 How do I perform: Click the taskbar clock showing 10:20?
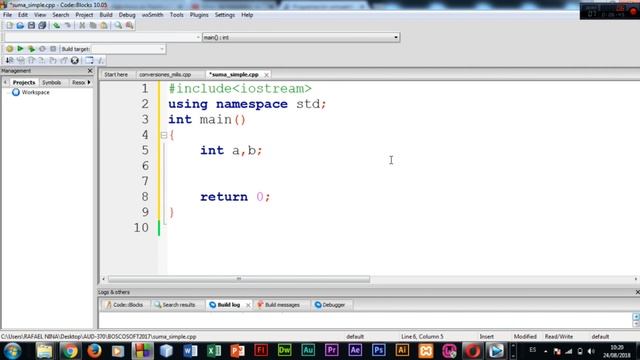(x=617, y=351)
